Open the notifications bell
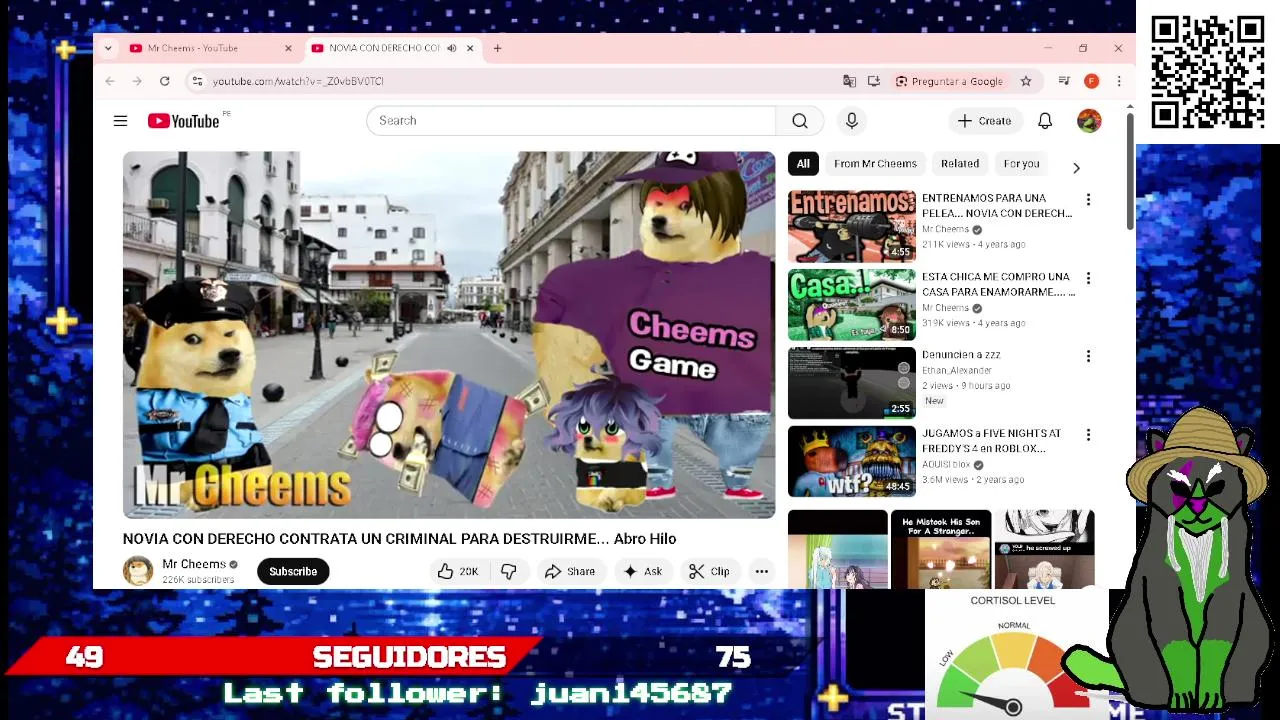 pos(1045,121)
